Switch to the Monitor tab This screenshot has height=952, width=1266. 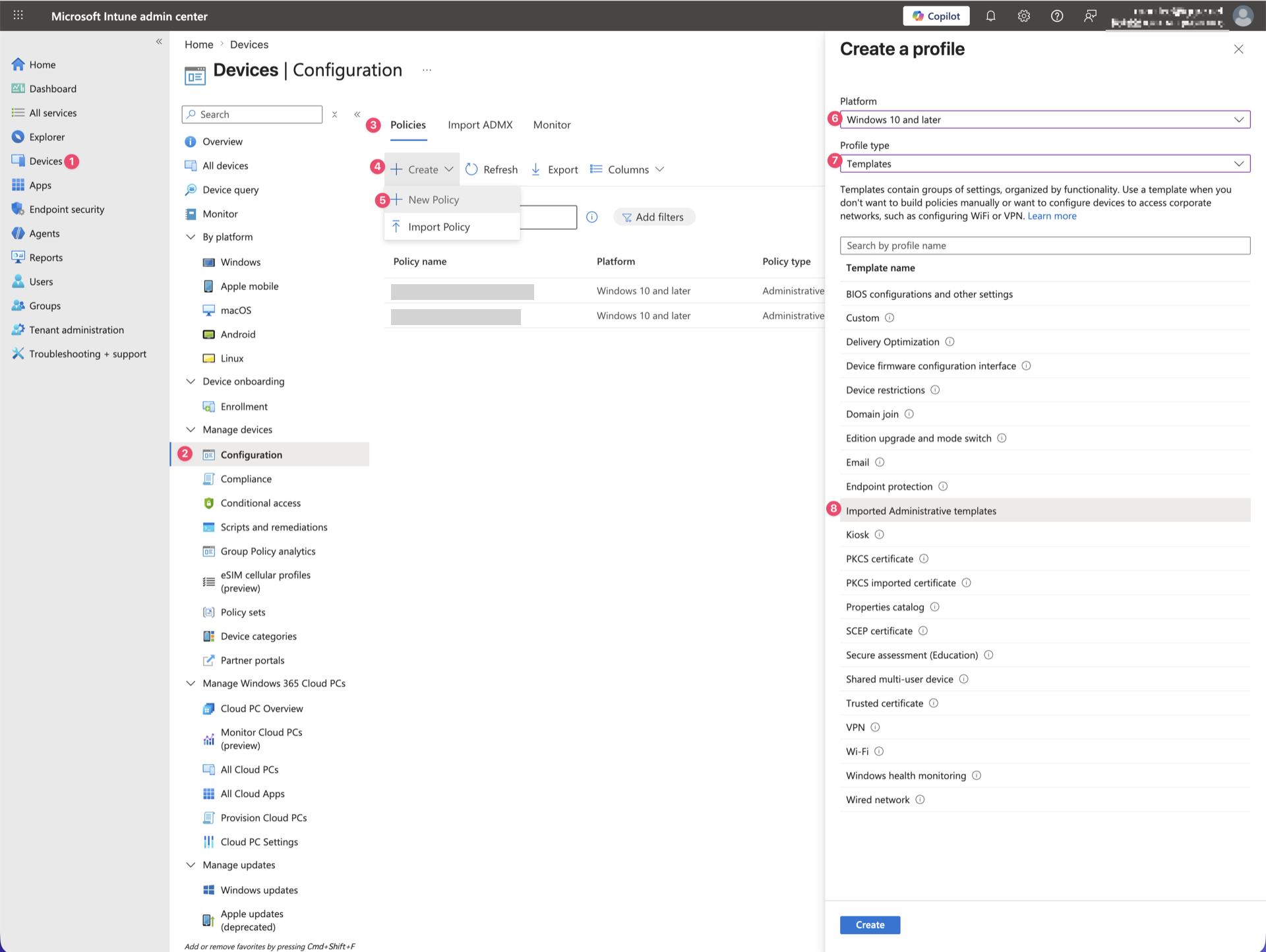tap(552, 125)
